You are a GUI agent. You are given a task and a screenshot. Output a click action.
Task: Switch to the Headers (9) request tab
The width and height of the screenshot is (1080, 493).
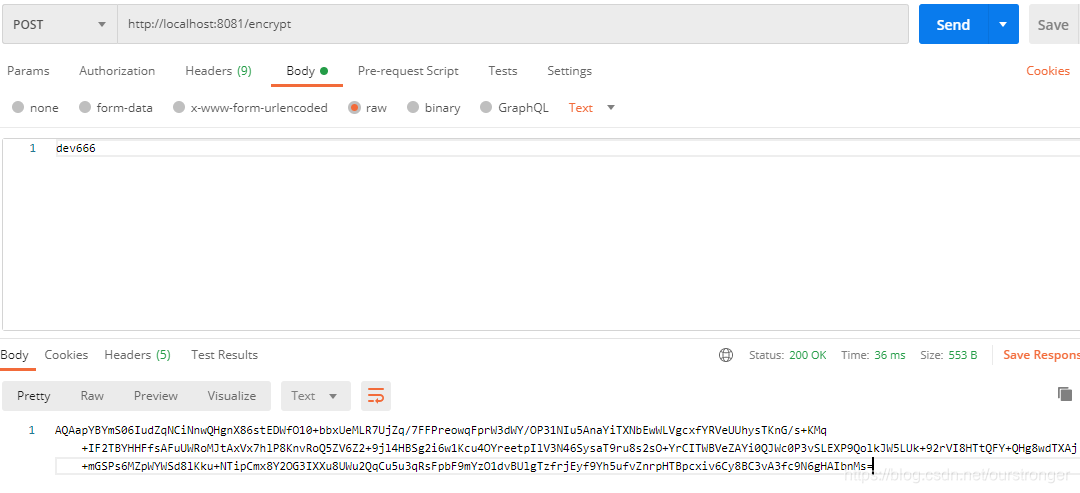click(218, 71)
